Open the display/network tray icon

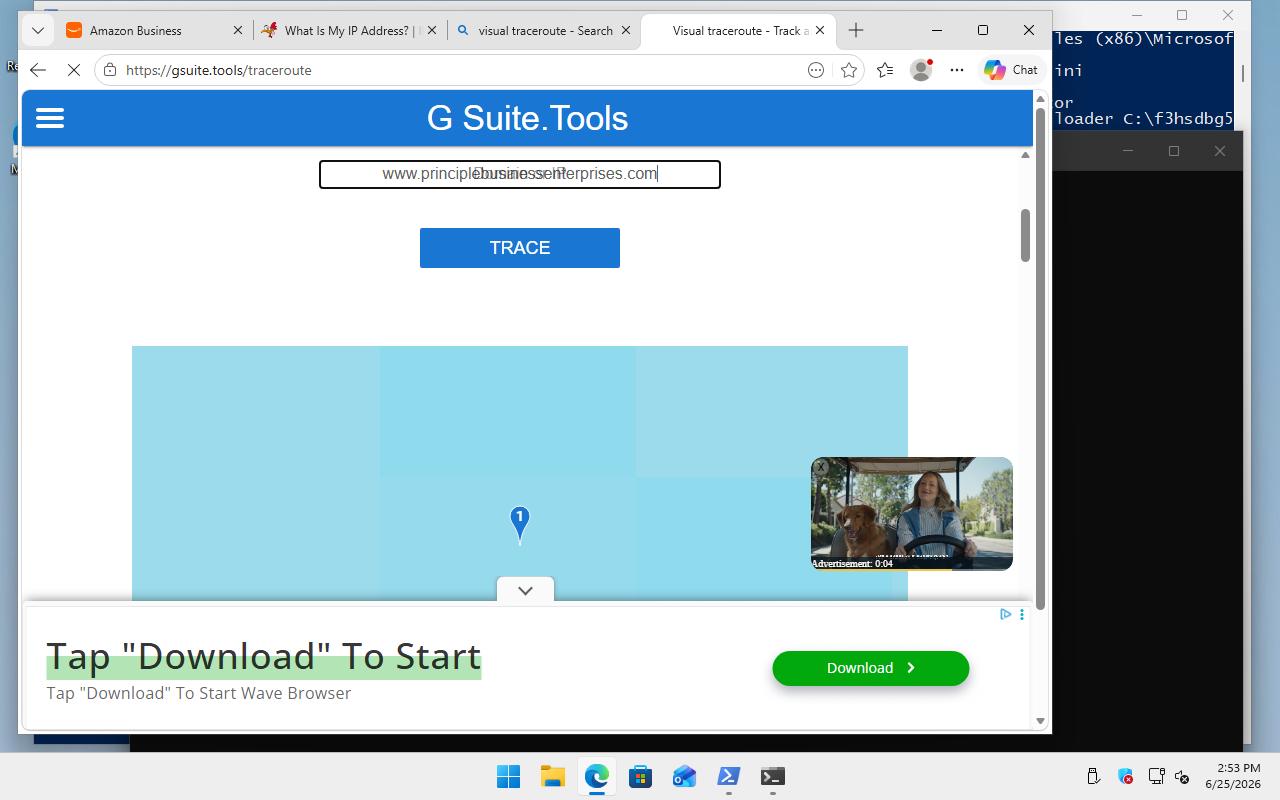1156,776
